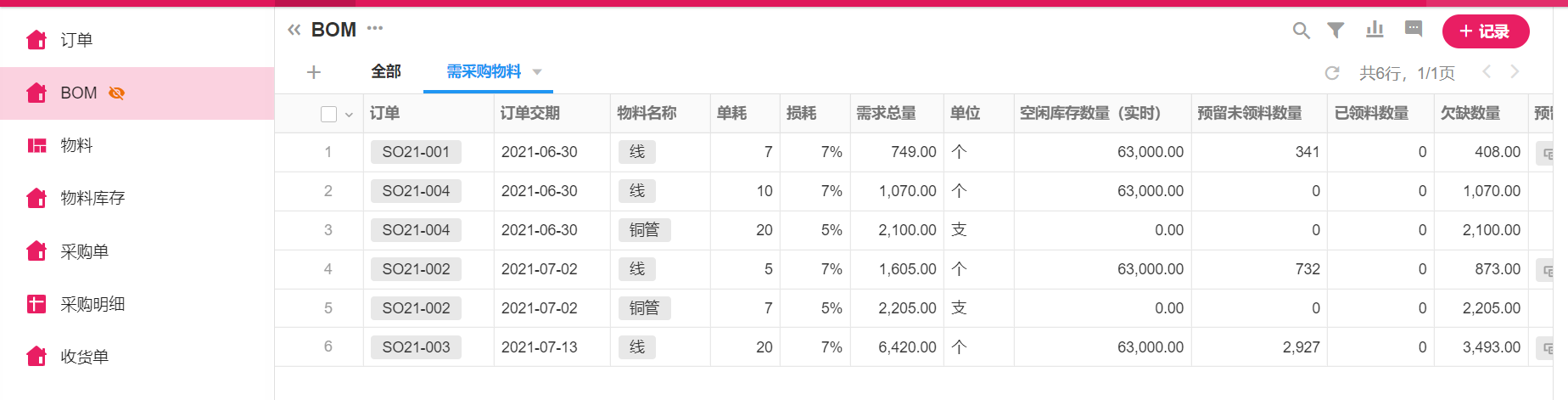Select 采购明细 in the sidebar
The height and width of the screenshot is (400, 1568).
click(x=92, y=304)
